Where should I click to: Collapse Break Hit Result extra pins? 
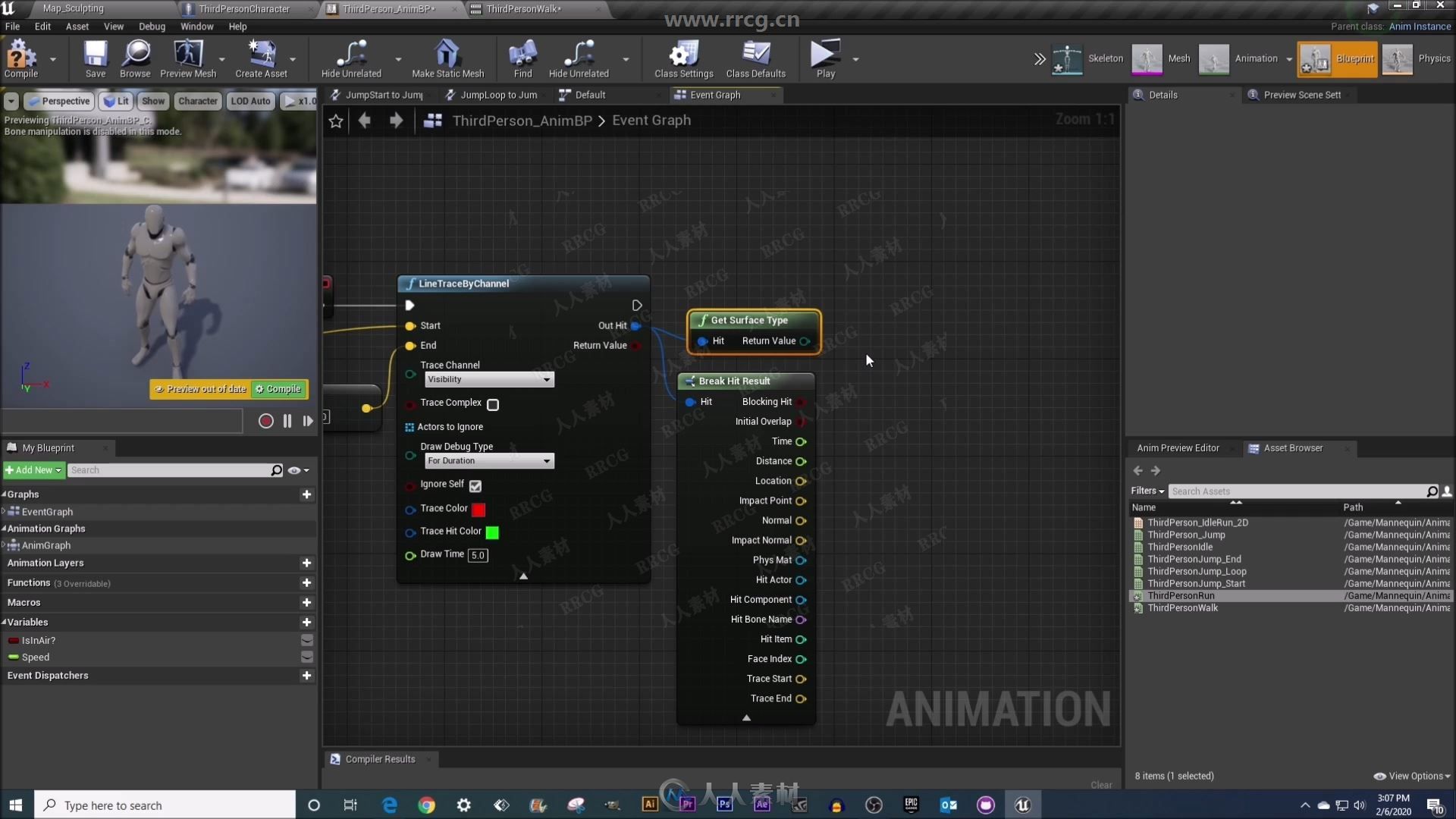point(746,717)
